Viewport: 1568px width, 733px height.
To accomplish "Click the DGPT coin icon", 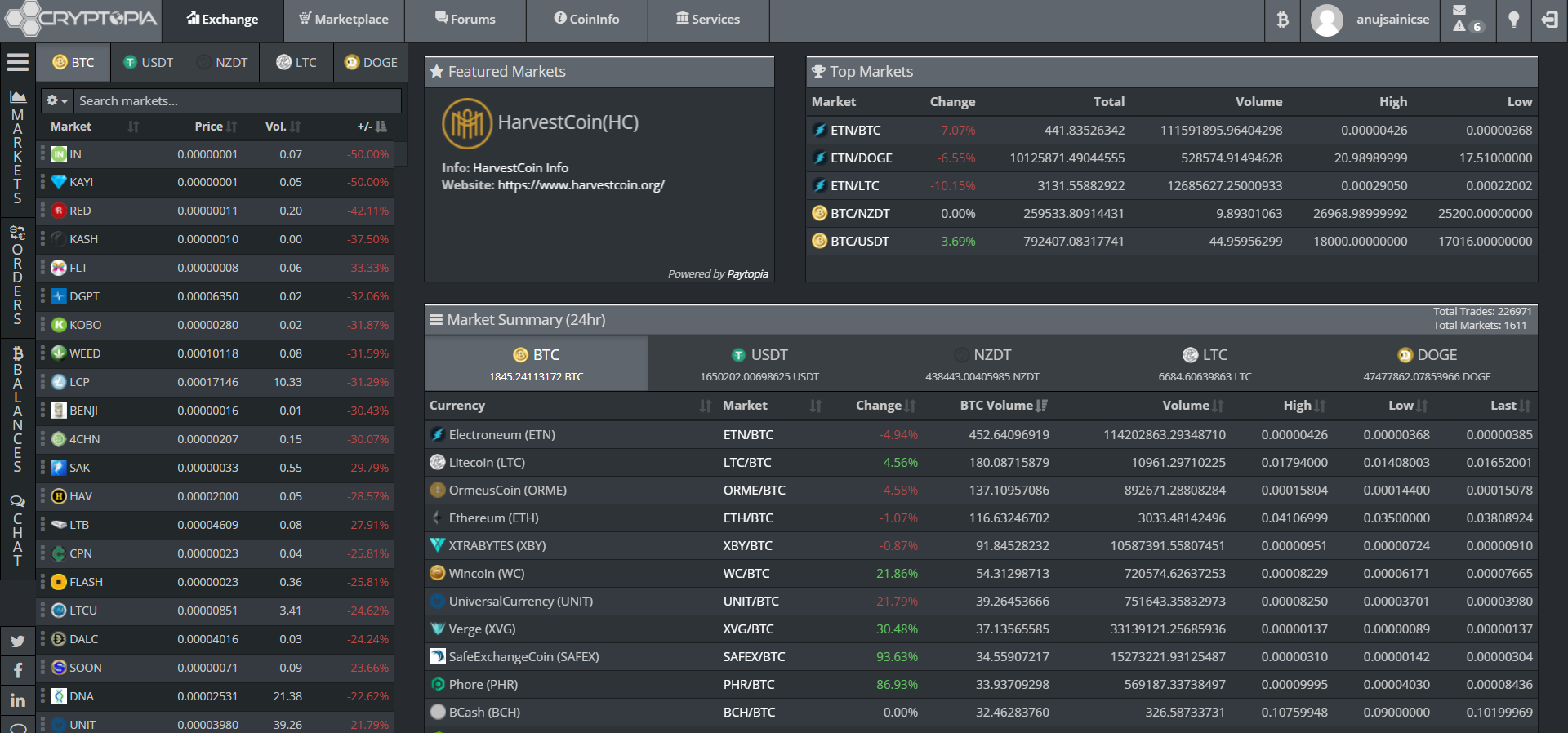I will click(x=59, y=296).
